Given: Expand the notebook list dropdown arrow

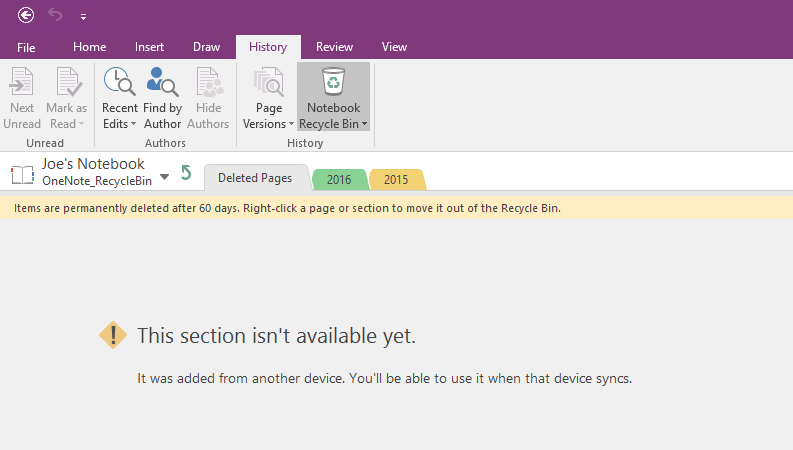Looking at the screenshot, I should pos(164,177).
